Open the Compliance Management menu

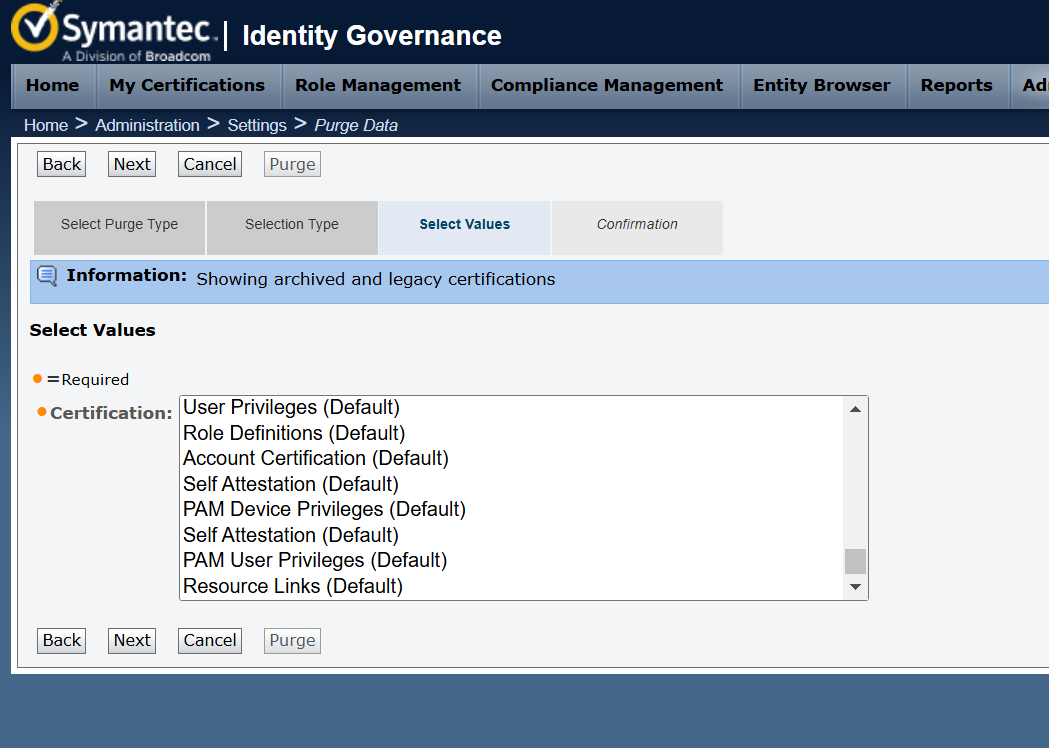click(x=607, y=86)
